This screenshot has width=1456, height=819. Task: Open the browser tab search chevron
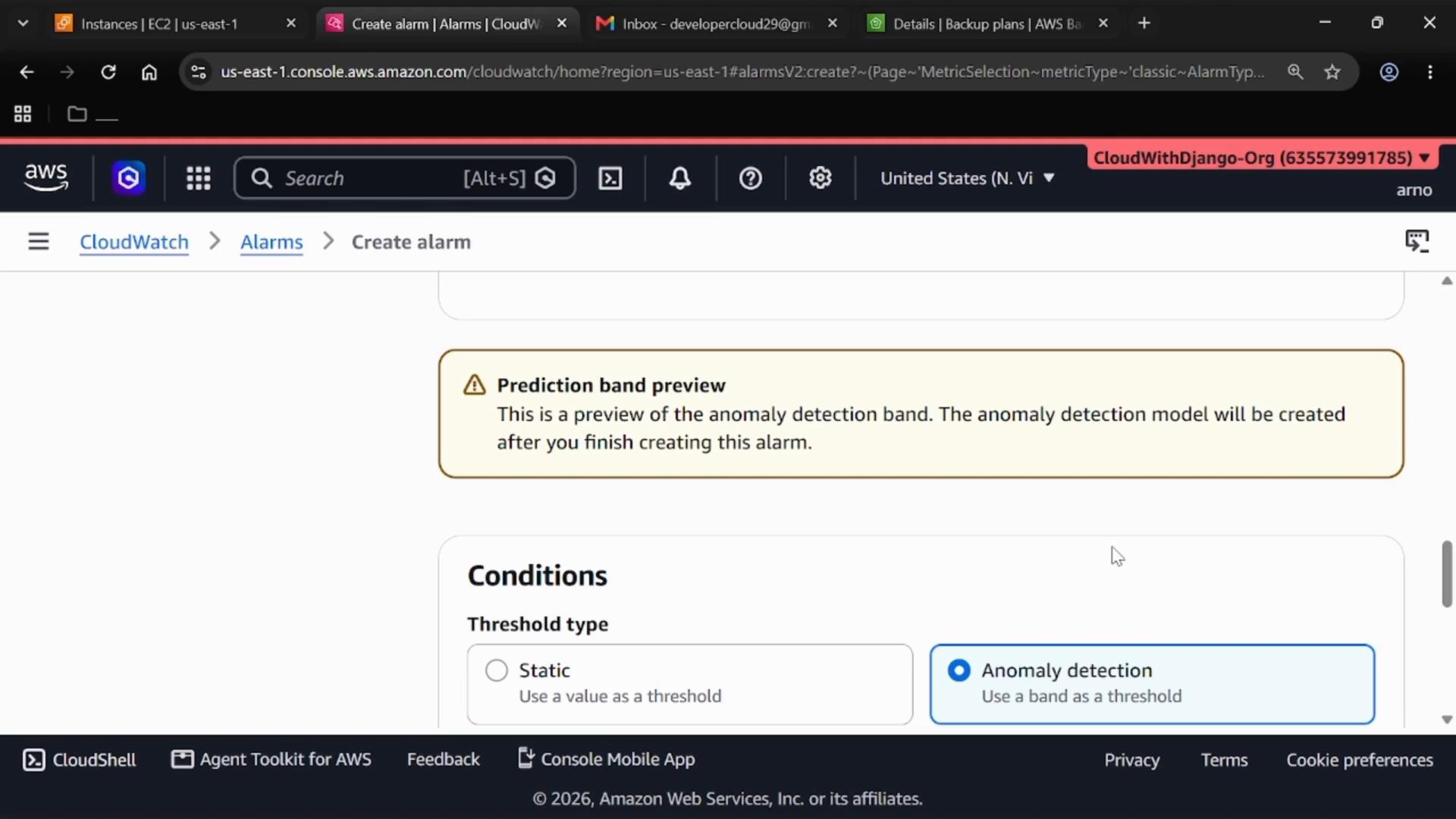click(23, 24)
